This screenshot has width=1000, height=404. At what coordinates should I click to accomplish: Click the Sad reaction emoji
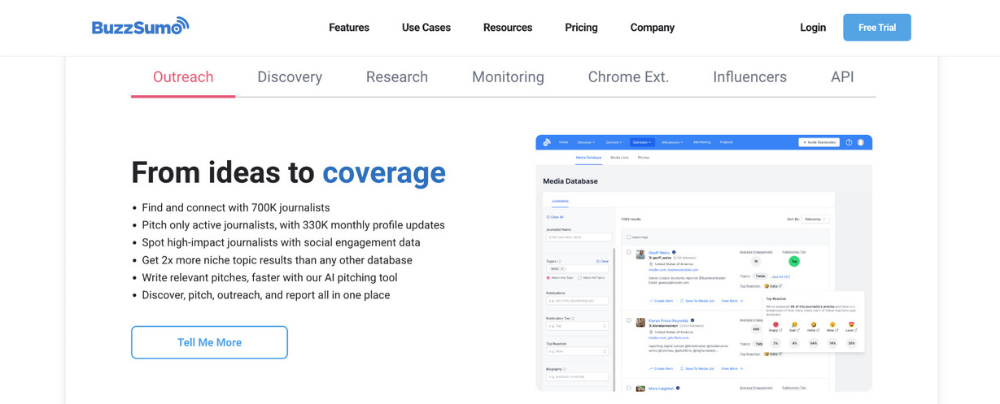point(795,325)
